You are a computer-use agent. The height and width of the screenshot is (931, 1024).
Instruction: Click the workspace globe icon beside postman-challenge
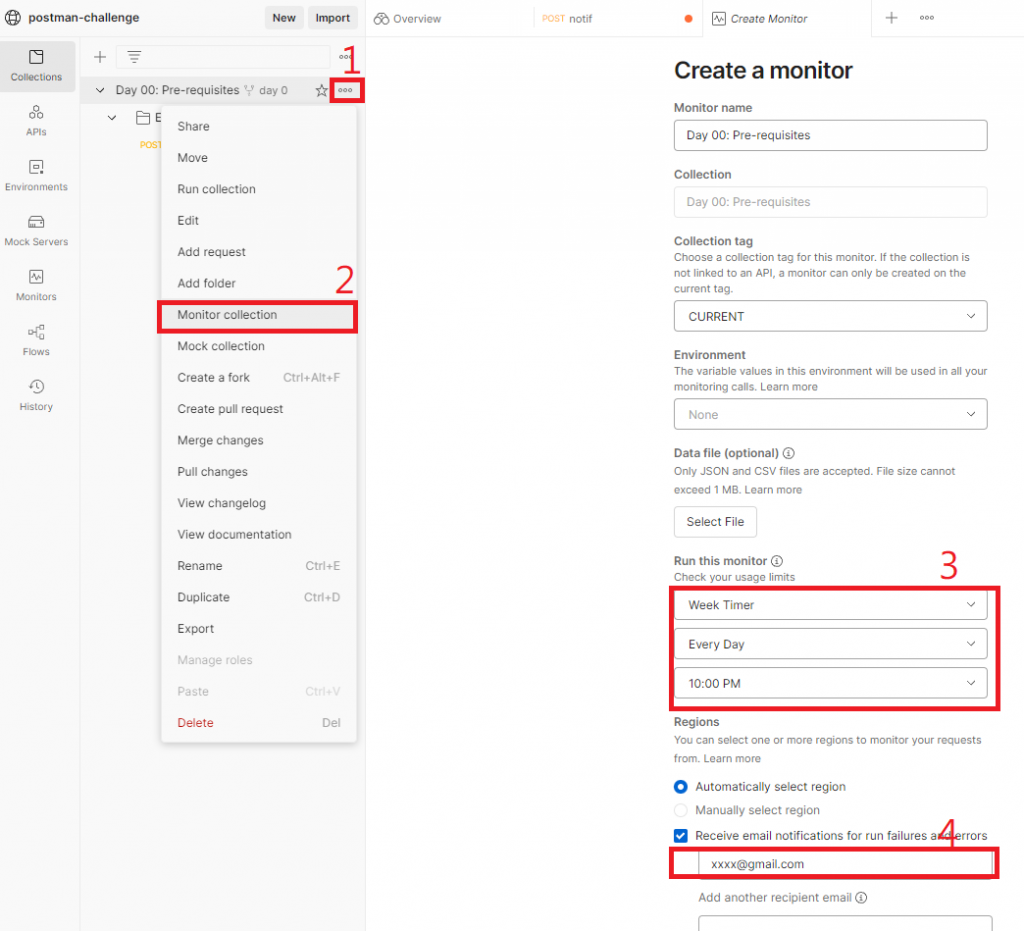click(x=13, y=18)
